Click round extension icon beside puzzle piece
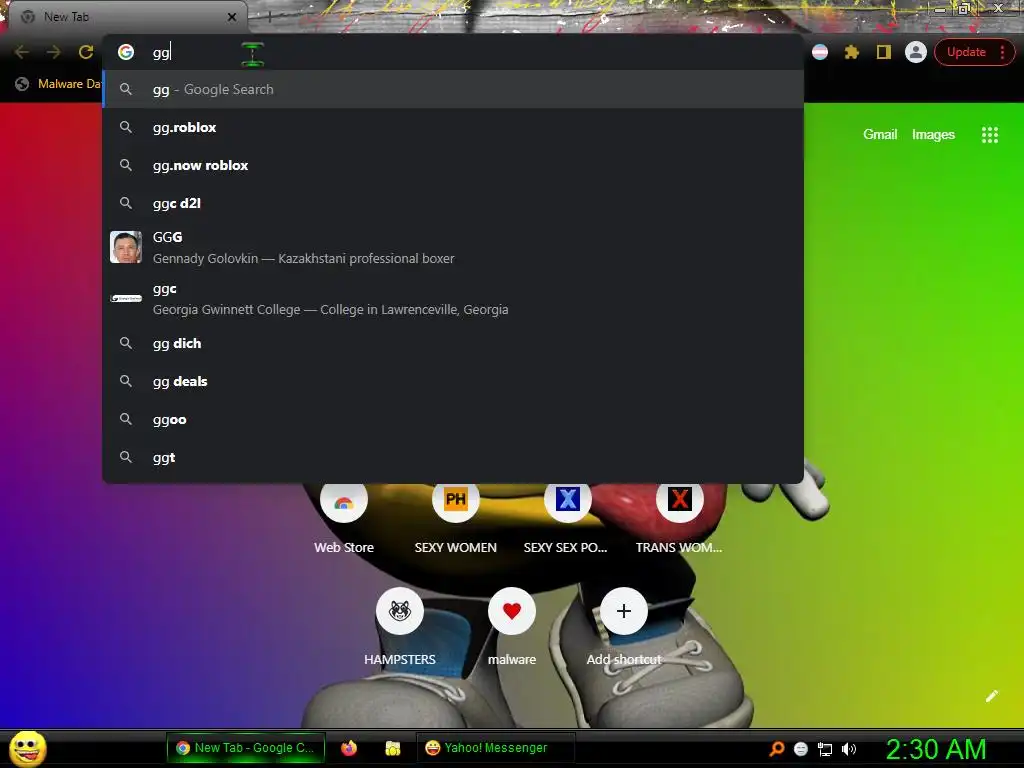The width and height of the screenshot is (1024, 768). (820, 52)
